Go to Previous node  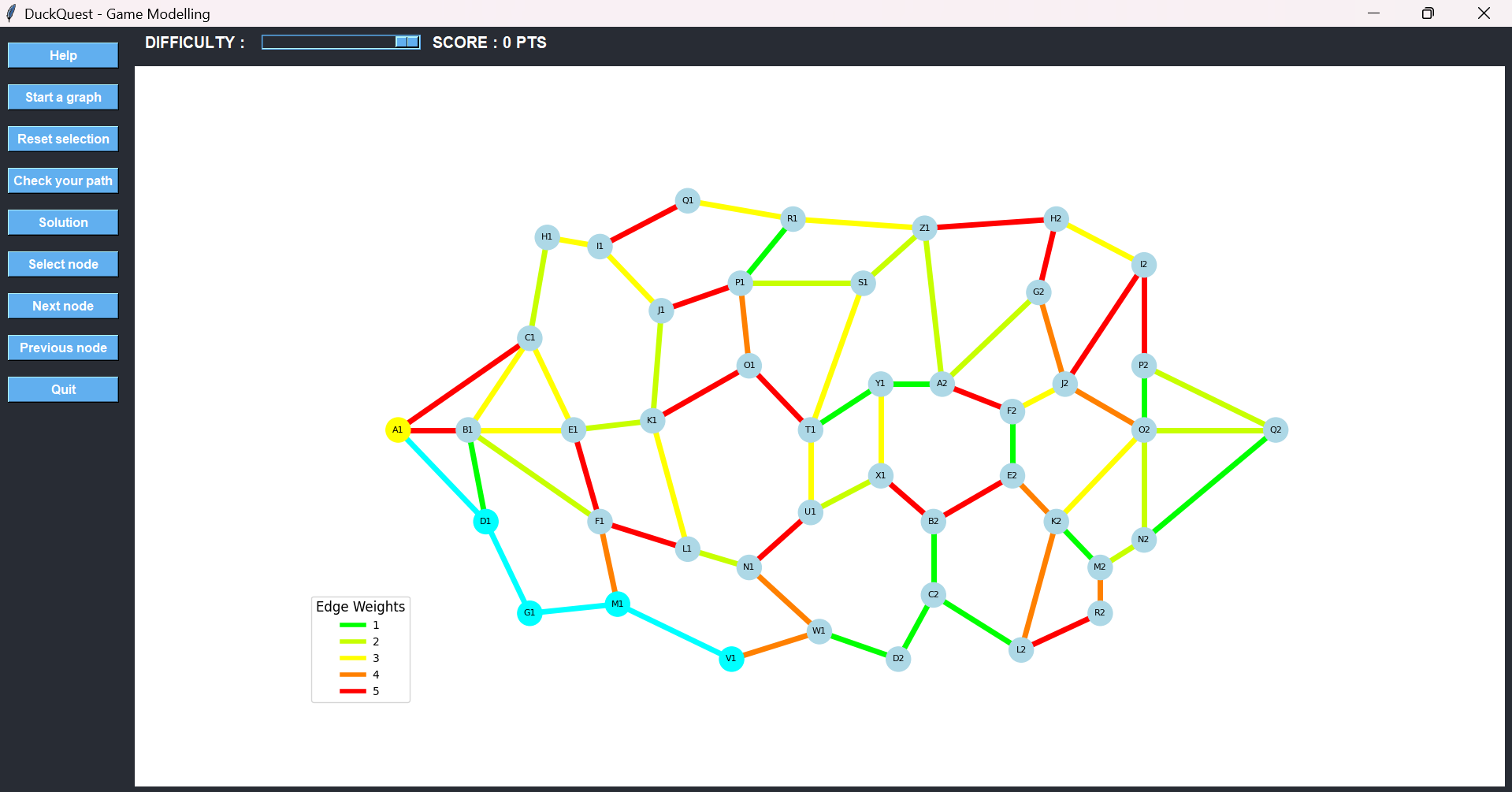point(63,348)
